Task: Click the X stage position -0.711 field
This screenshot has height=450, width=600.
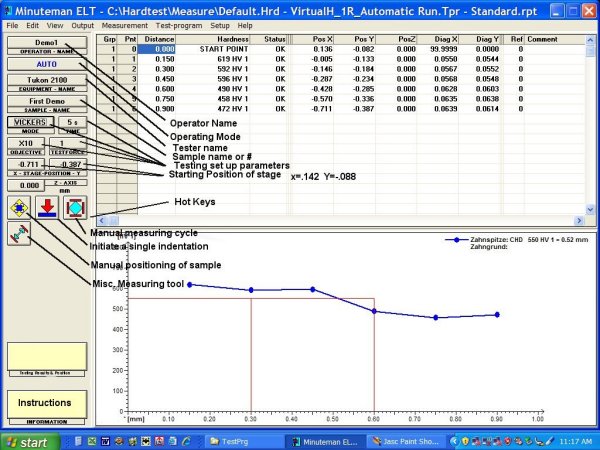Action: click(26, 165)
